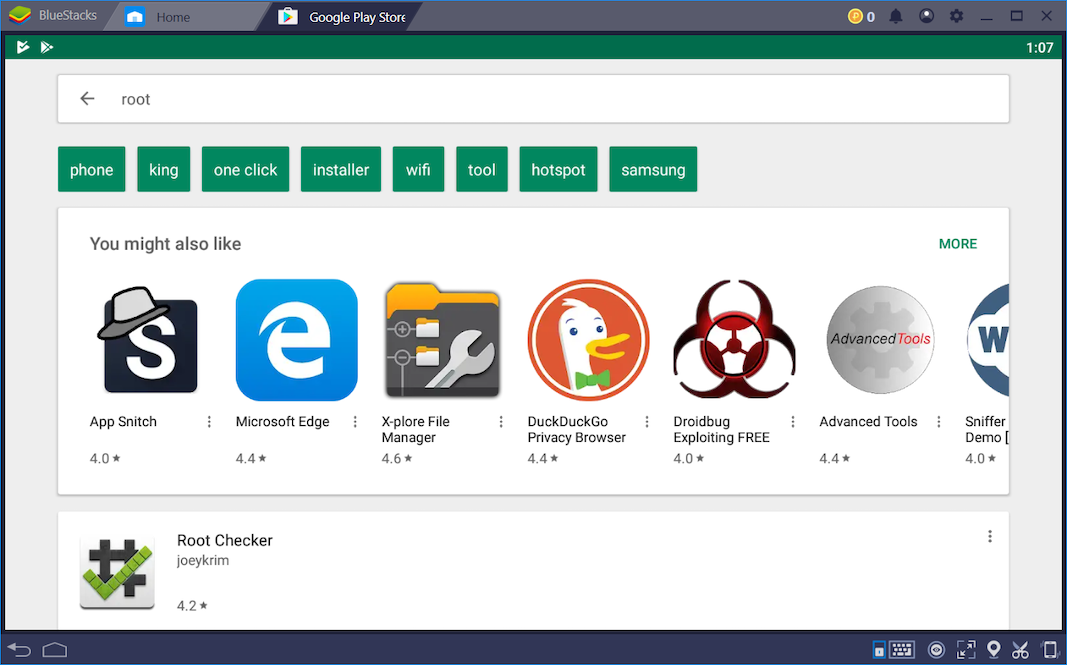1067x665 pixels.
Task: Toggle fullscreen mode icon
Action: (966, 650)
